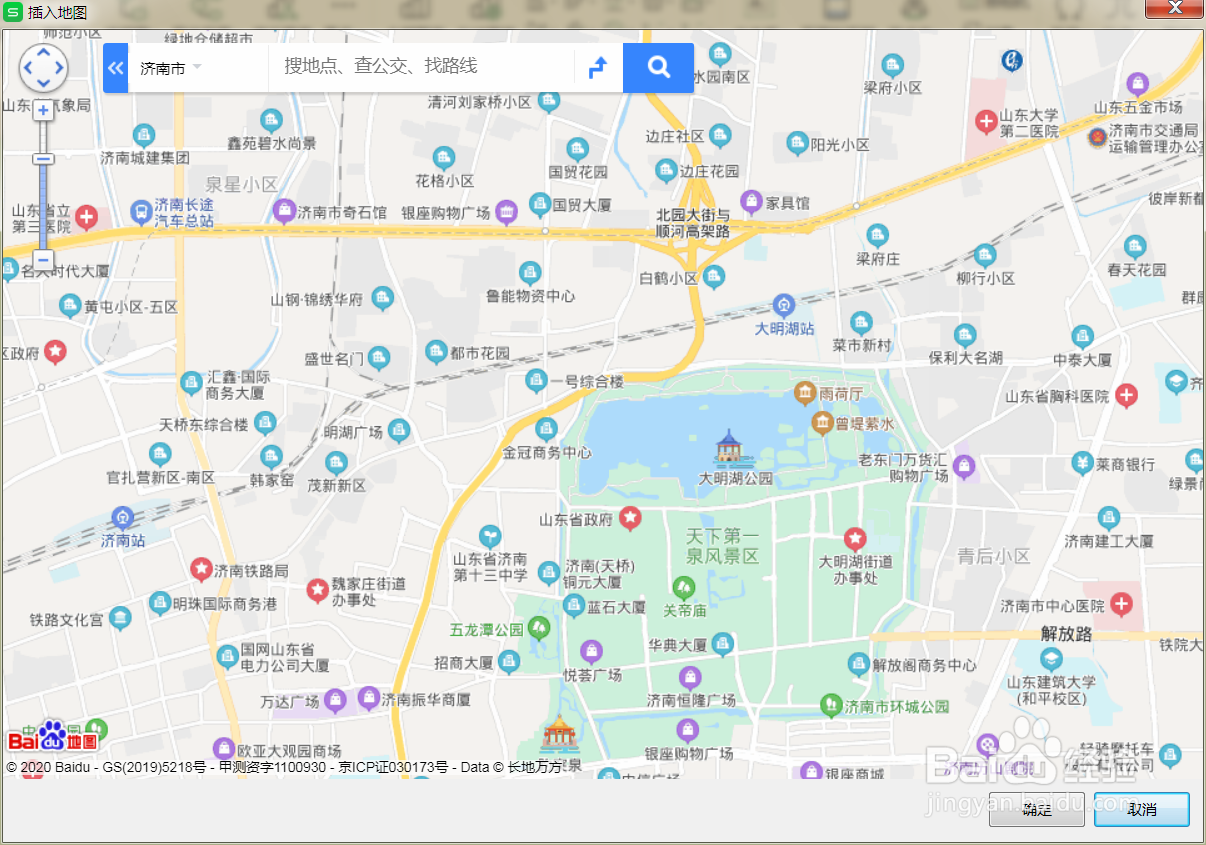
Task: Select the 济南市中心医院 hospital cross icon
Action: click(x=1121, y=604)
